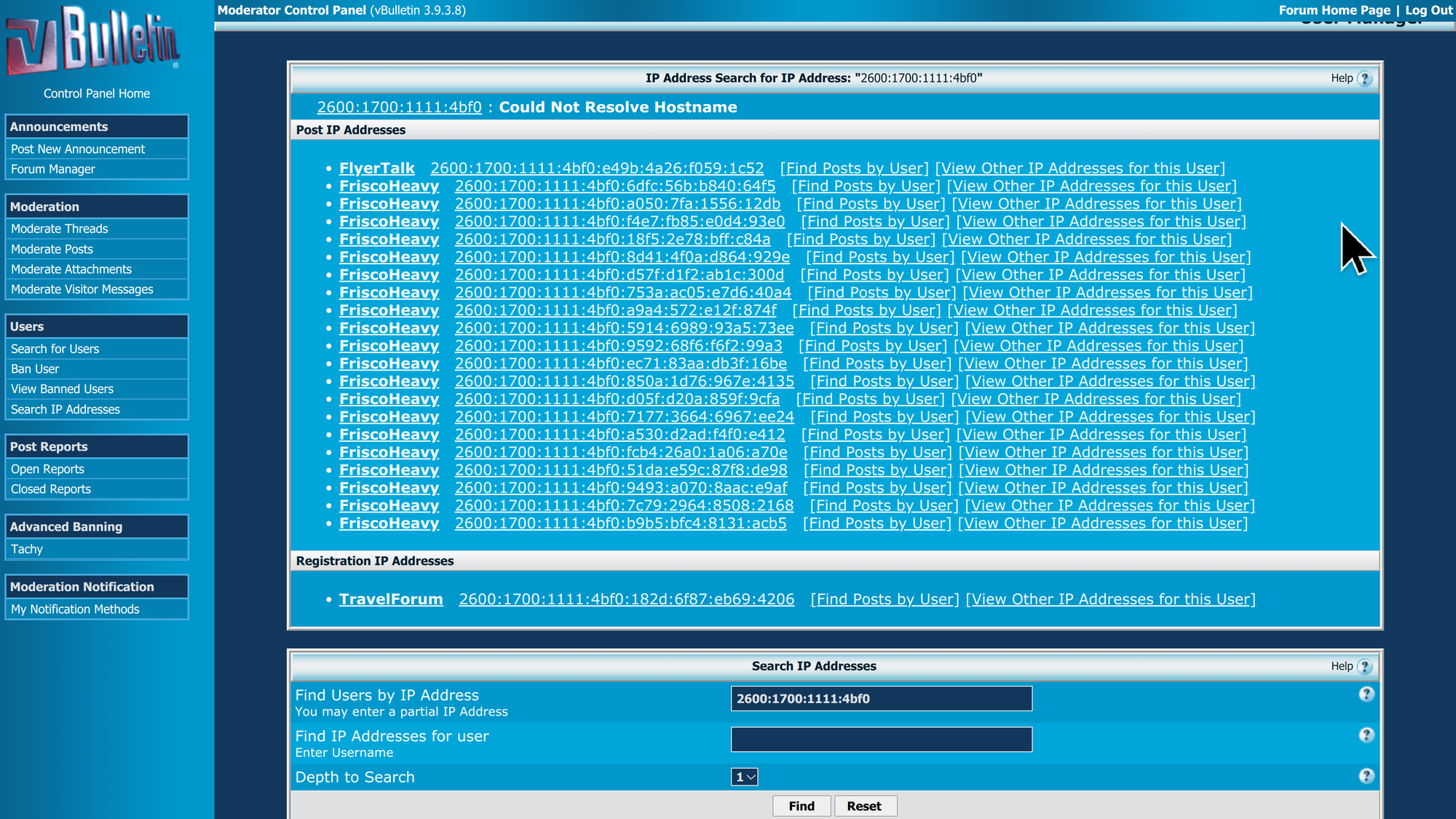
Task: Open the TravelForum username link
Action: (x=391, y=599)
